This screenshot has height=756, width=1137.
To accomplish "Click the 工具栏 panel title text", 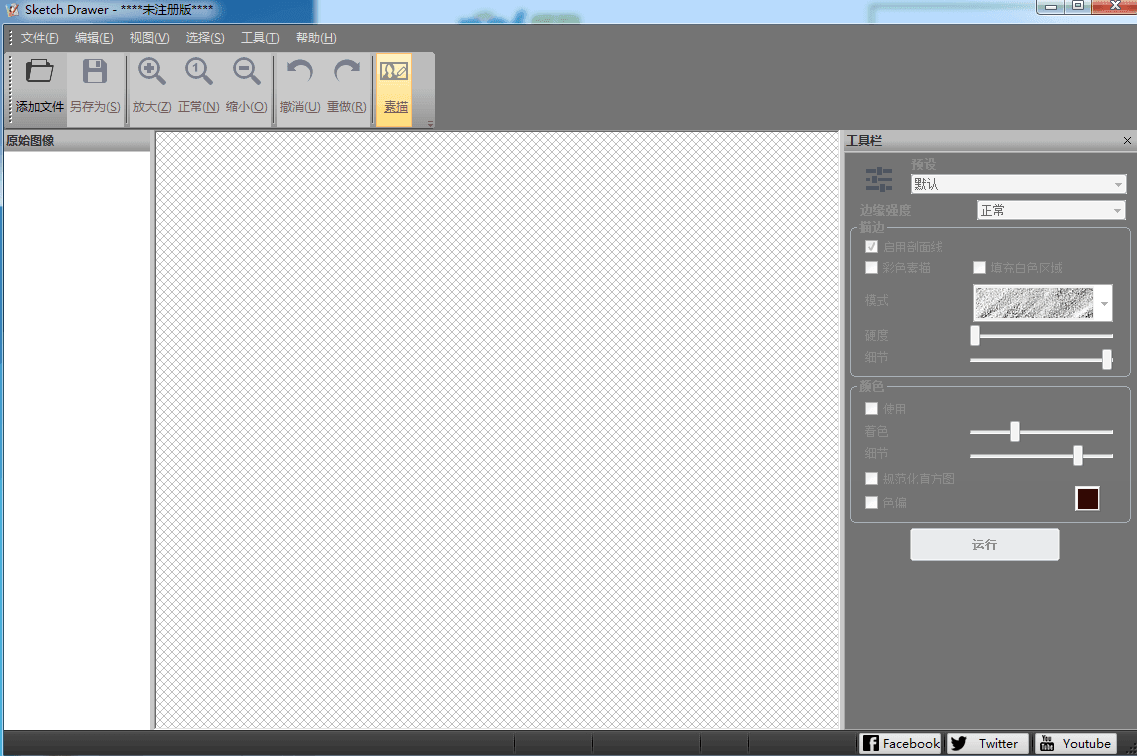I will [x=864, y=141].
